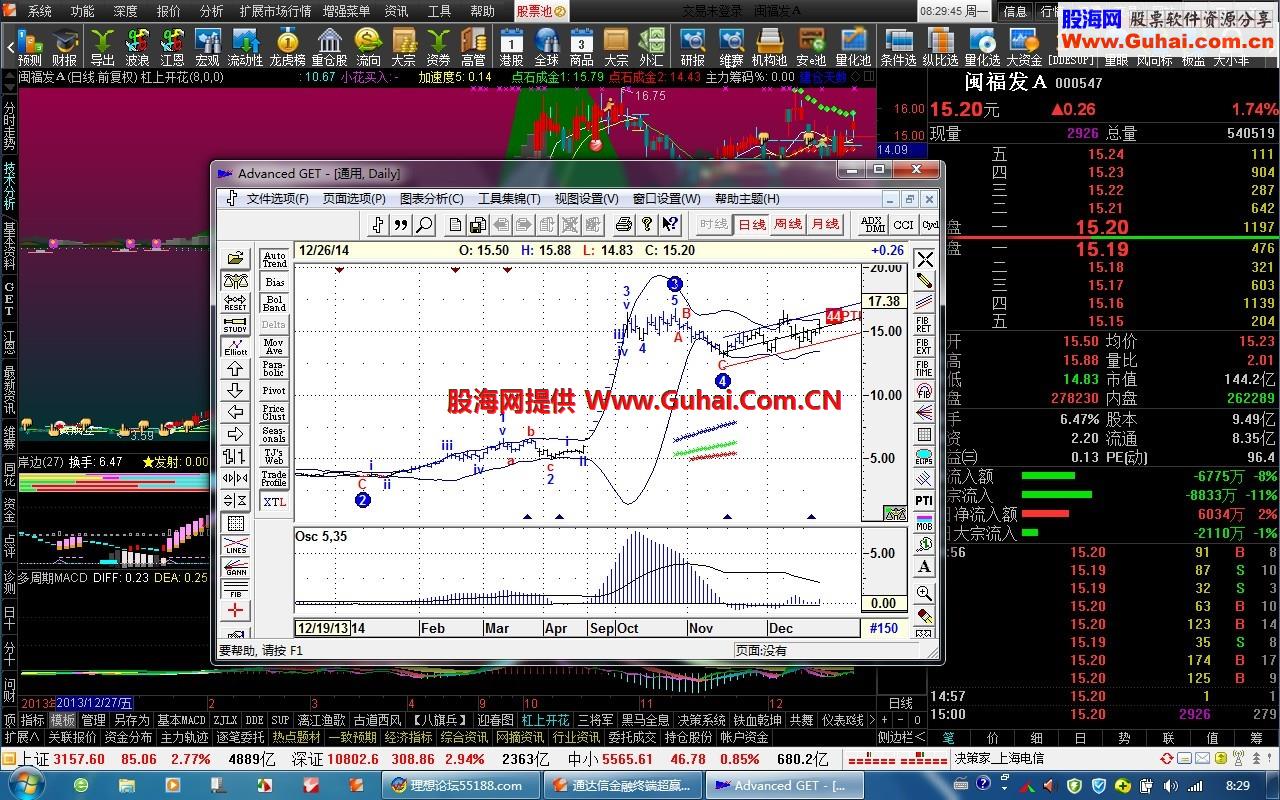Toggle the Trade Profile study
Screen dimensions: 1280x800
click(274, 479)
